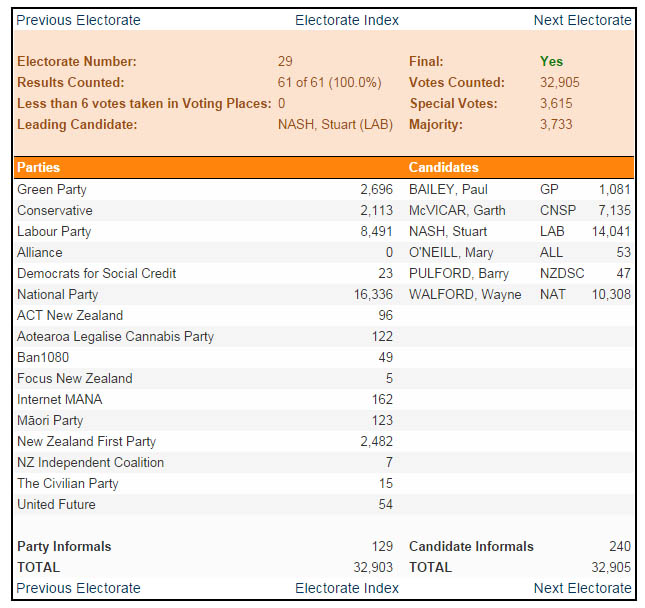Select the bottom Next Electorate link
Viewport: 645px width, 608px height.
coord(582,588)
